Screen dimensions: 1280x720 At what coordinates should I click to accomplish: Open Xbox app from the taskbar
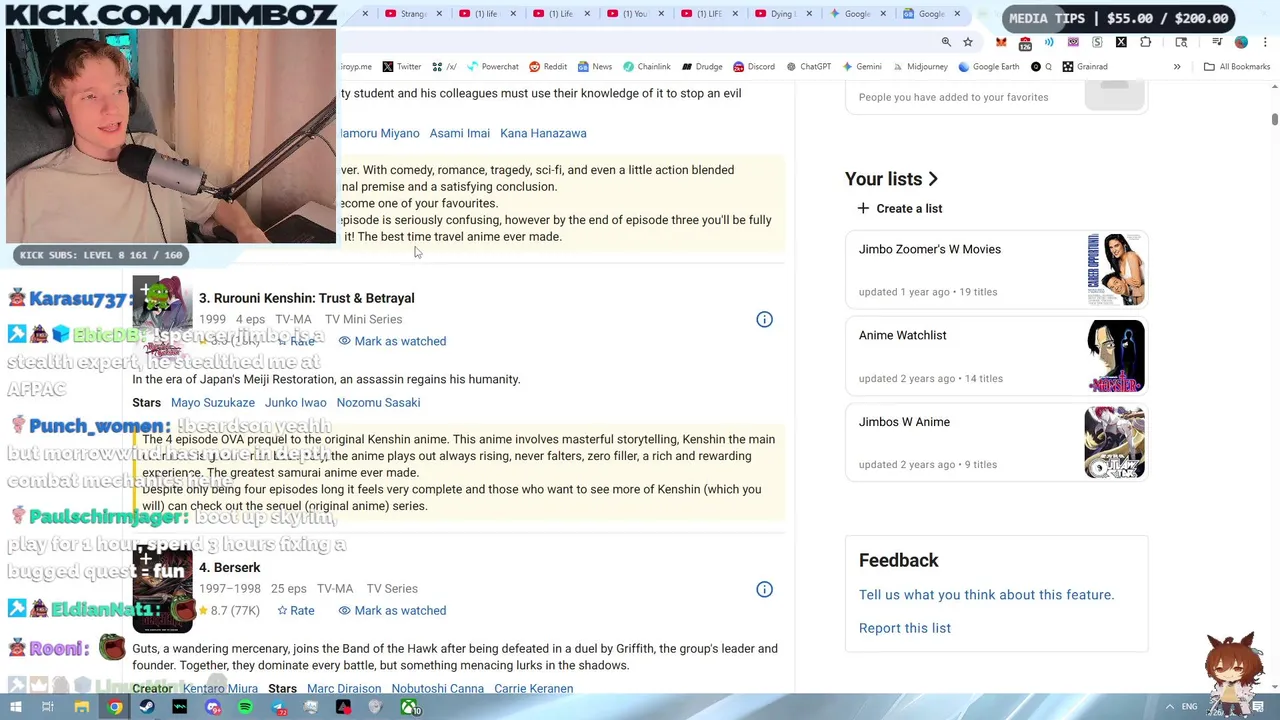point(409,707)
